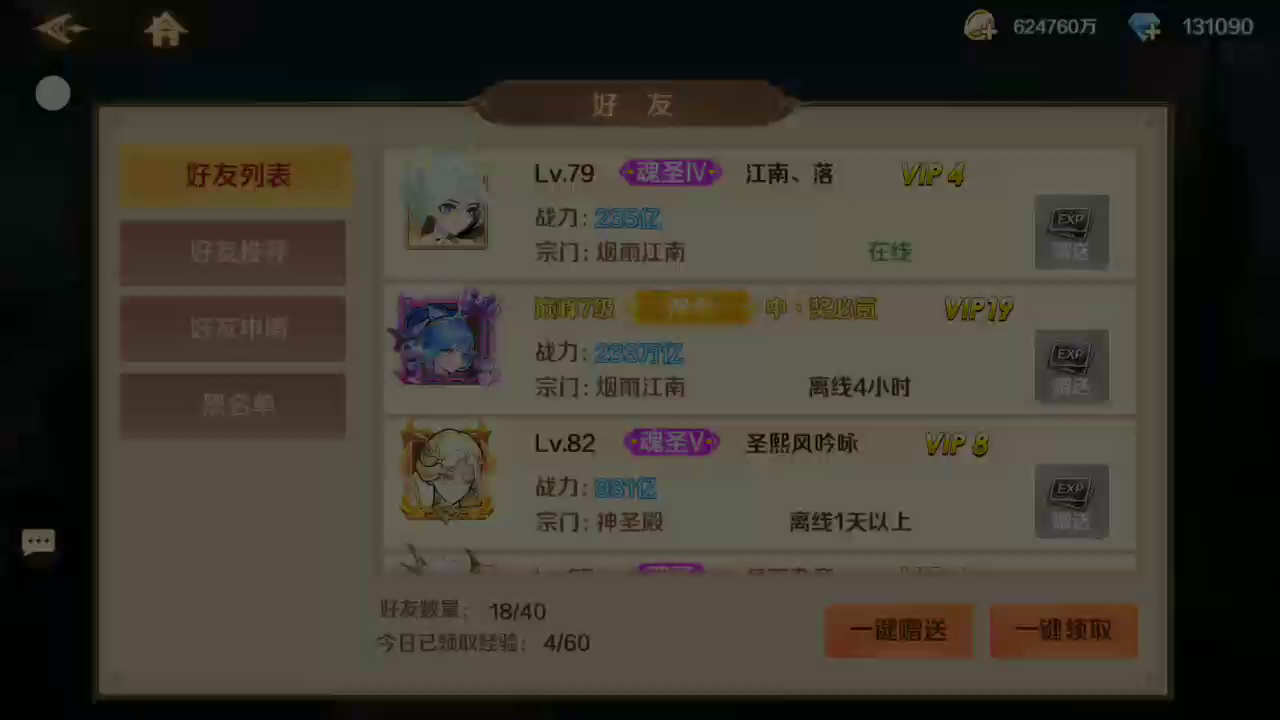This screenshot has width=1280, height=720.
Task: Click the 一键赠送 button
Action: click(898, 631)
